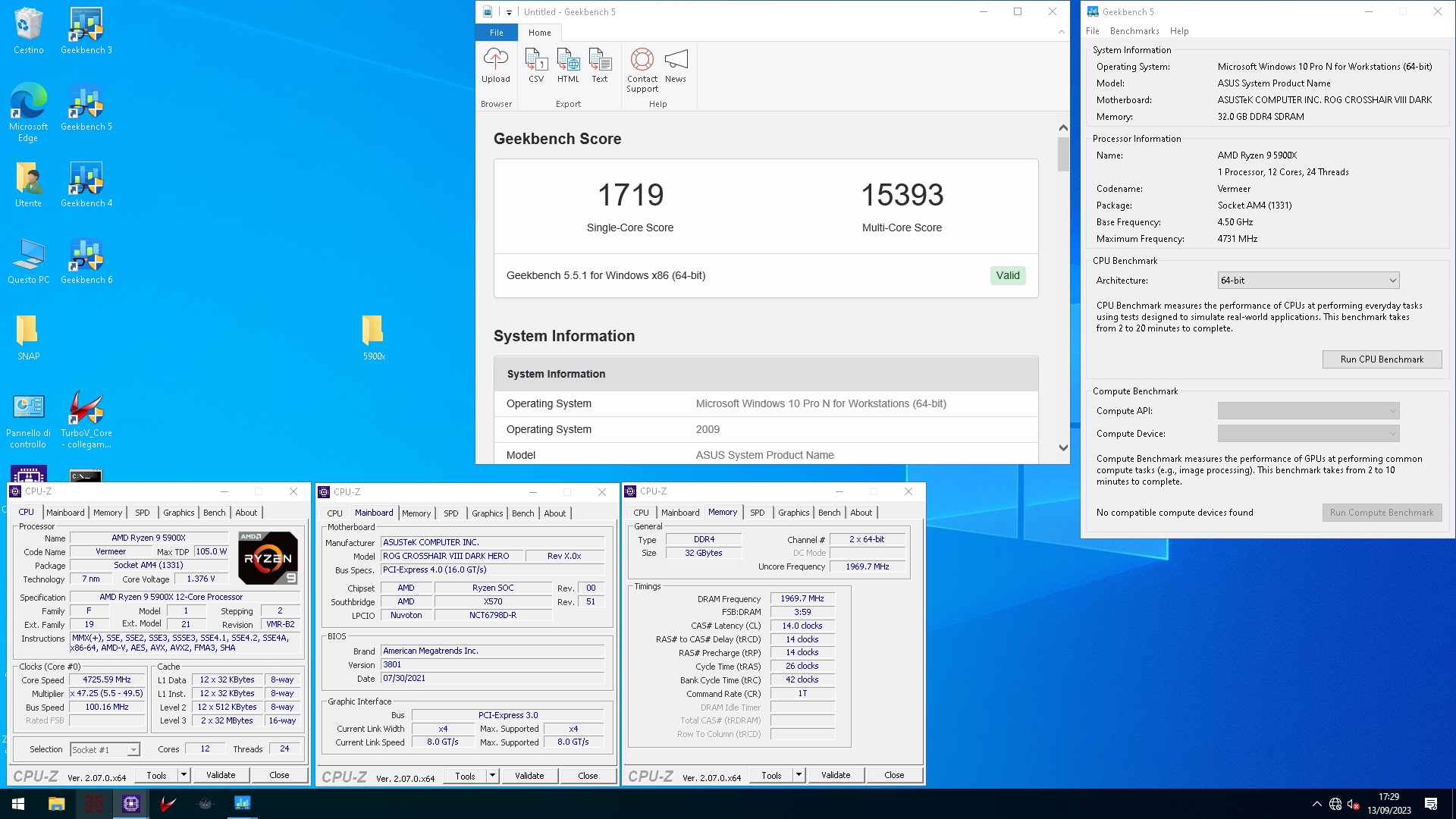This screenshot has height=819, width=1456.
Task: Click the Valid badge in Geekbench Score
Action: click(x=1008, y=275)
